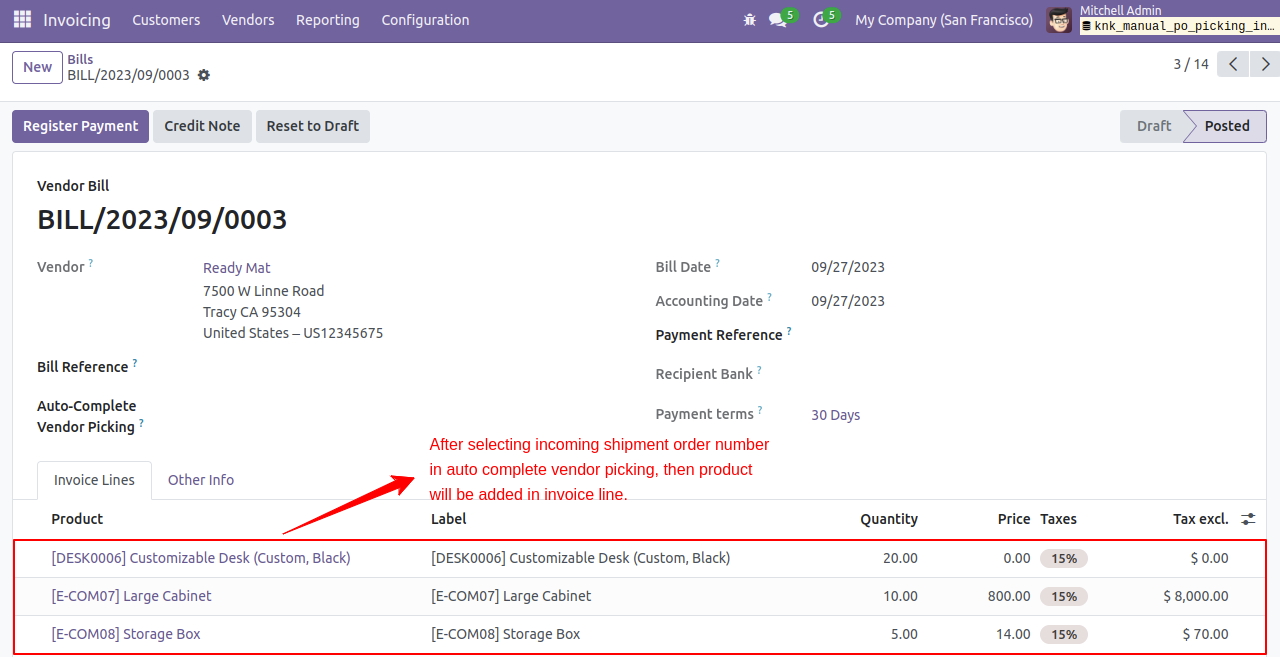Screen dimensions: 1280x657
Task: Click Register Payment button
Action: [81, 126]
